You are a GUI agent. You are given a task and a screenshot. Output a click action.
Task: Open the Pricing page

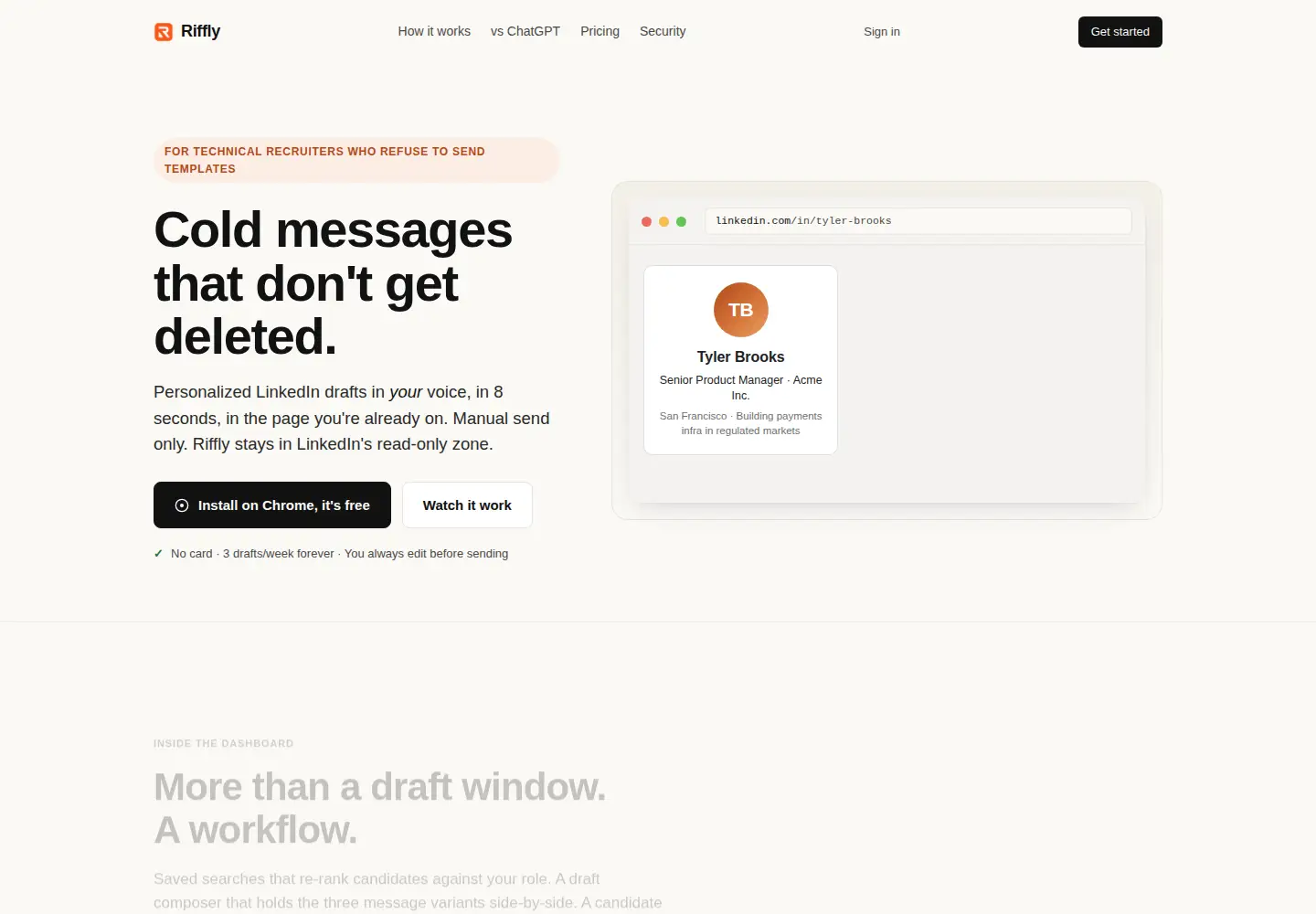(x=600, y=31)
